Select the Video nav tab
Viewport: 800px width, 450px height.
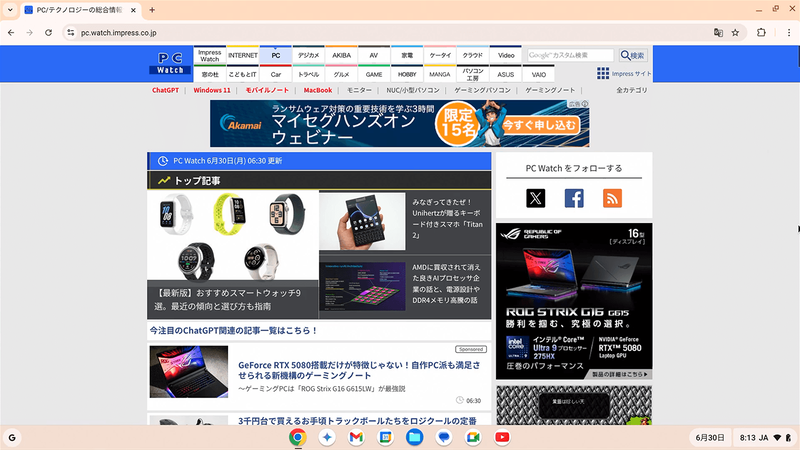[x=506, y=55]
